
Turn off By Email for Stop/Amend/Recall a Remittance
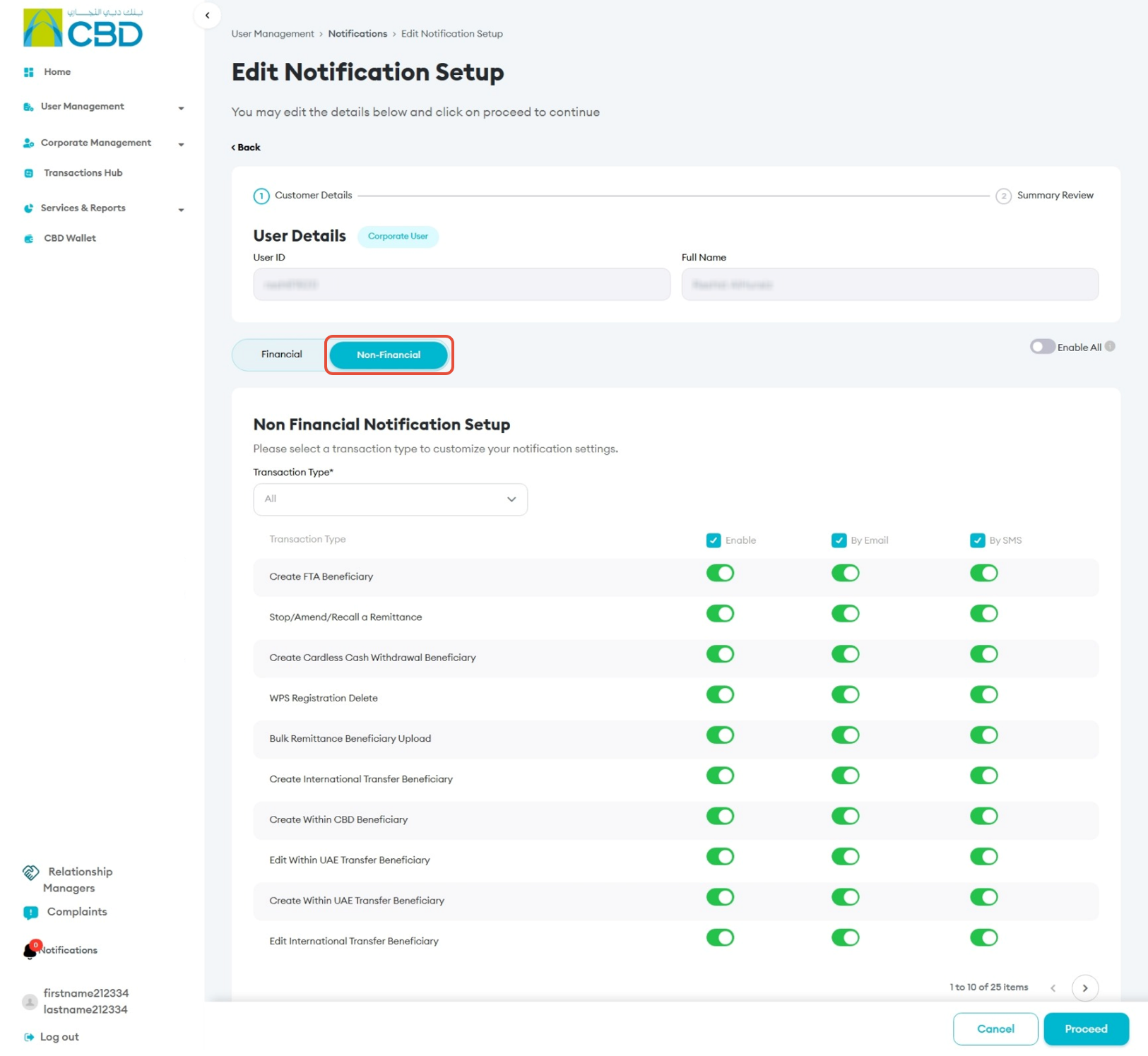coord(845,614)
